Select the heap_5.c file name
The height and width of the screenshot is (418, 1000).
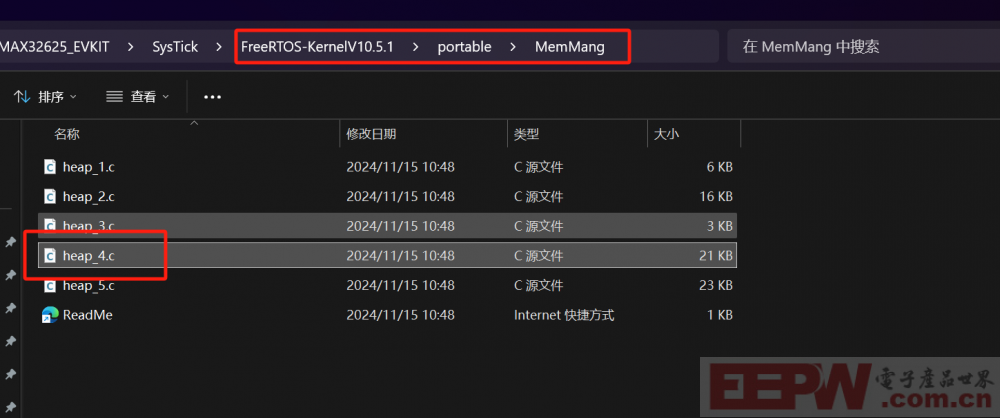click(x=89, y=285)
